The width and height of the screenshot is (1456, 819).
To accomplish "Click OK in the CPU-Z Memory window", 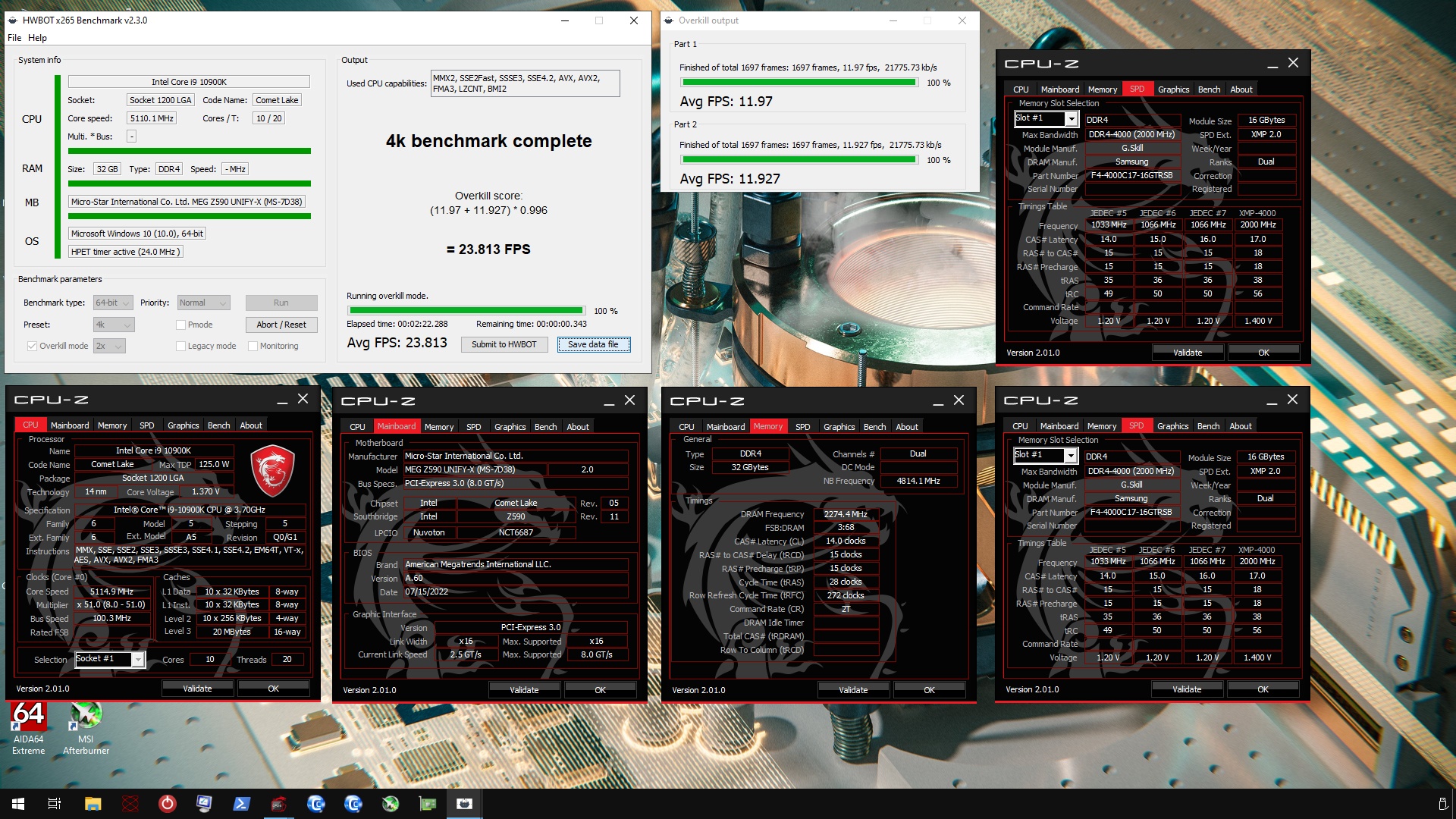I will tap(929, 690).
